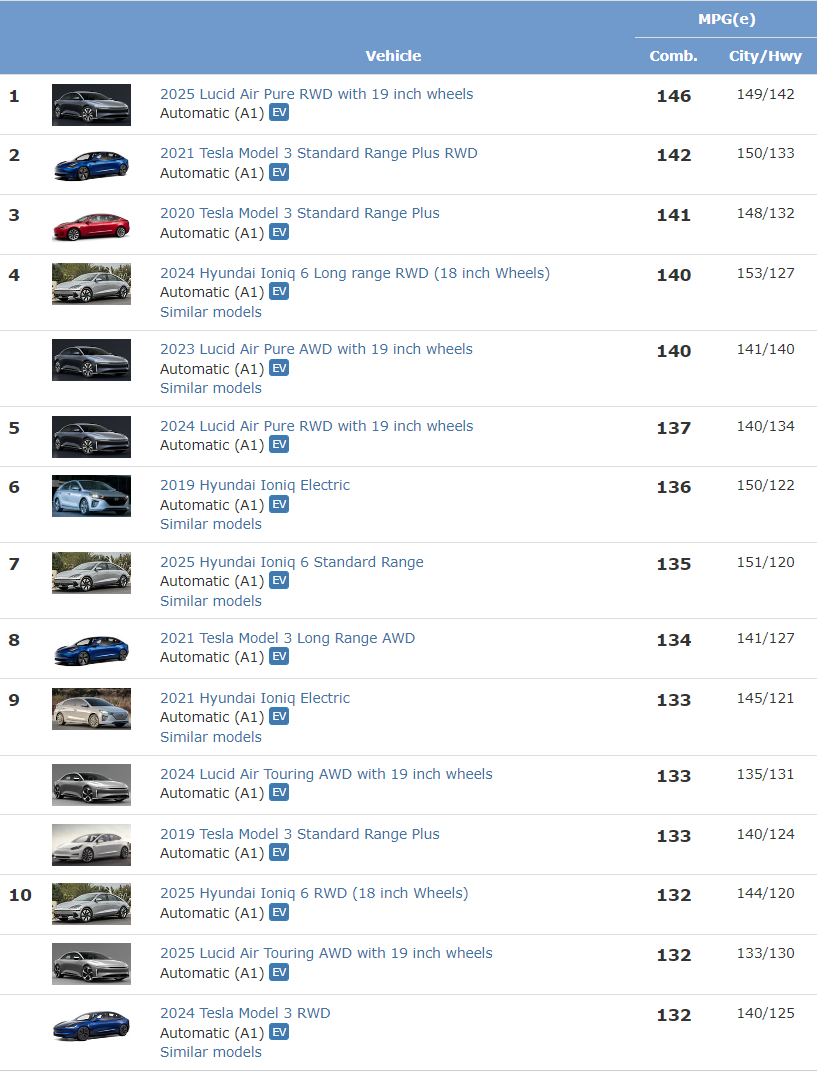Screen dimensions: 817x1073
Task: Click 2025 Ioniq 6 RWD (18 inch Wheels) thumbnail
Action: tap(91, 904)
